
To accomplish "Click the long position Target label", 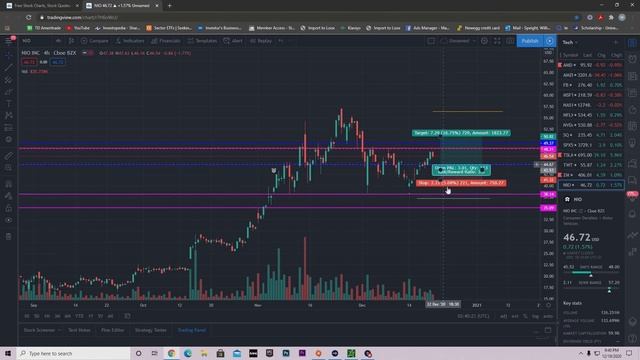I will (461, 133).
